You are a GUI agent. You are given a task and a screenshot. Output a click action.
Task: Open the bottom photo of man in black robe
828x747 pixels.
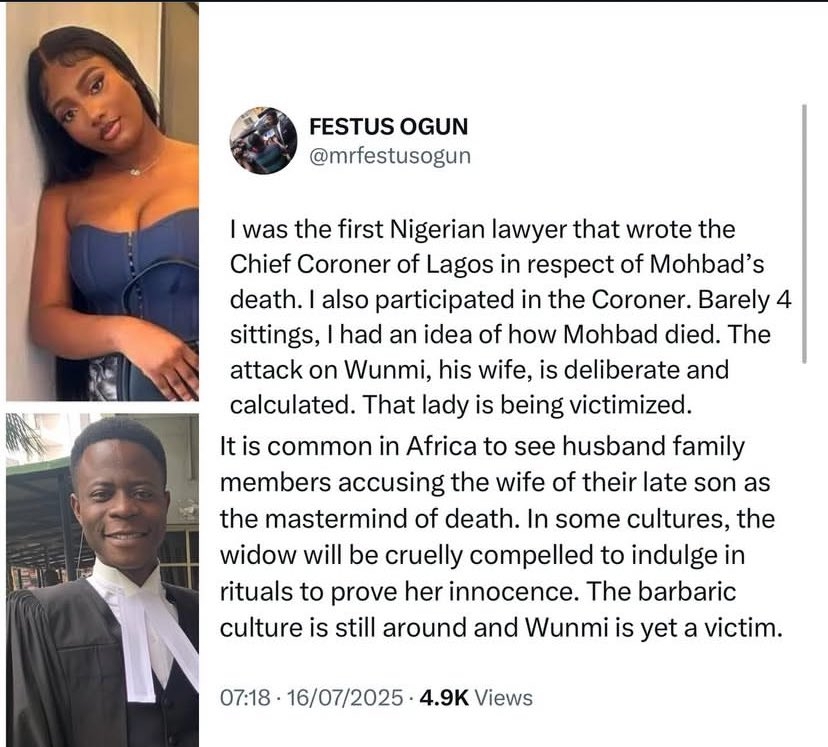tap(102, 580)
